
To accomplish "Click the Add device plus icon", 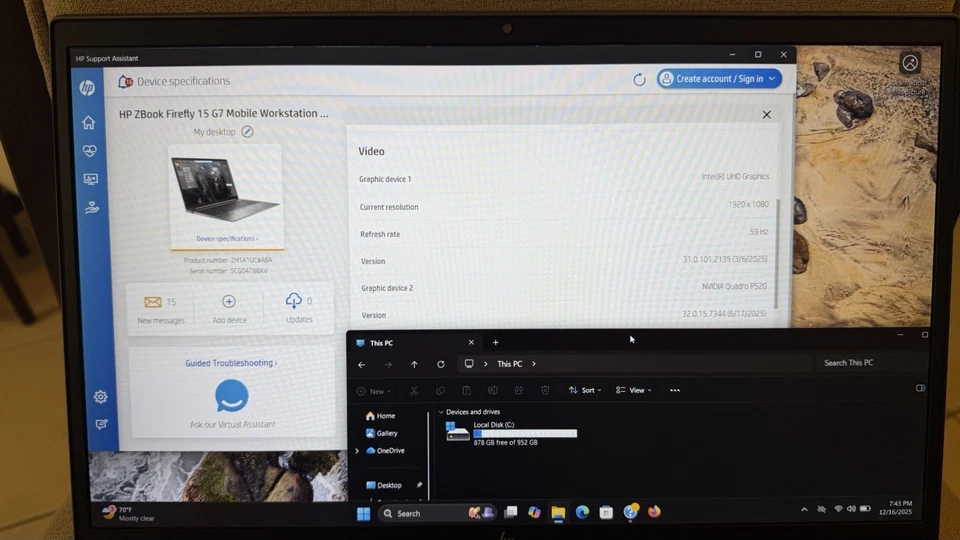I will [x=229, y=301].
